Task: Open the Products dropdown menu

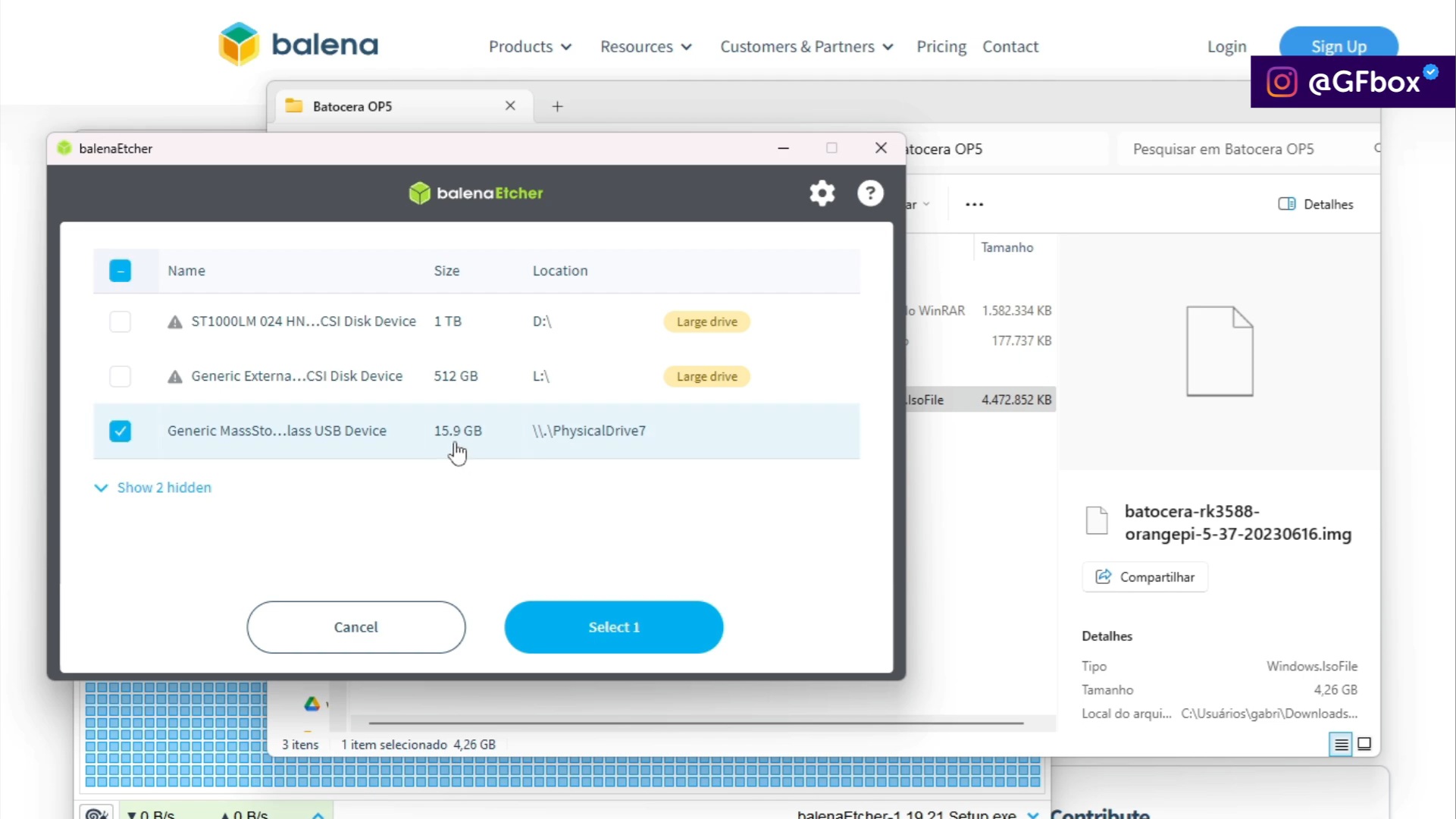Action: pos(530,47)
